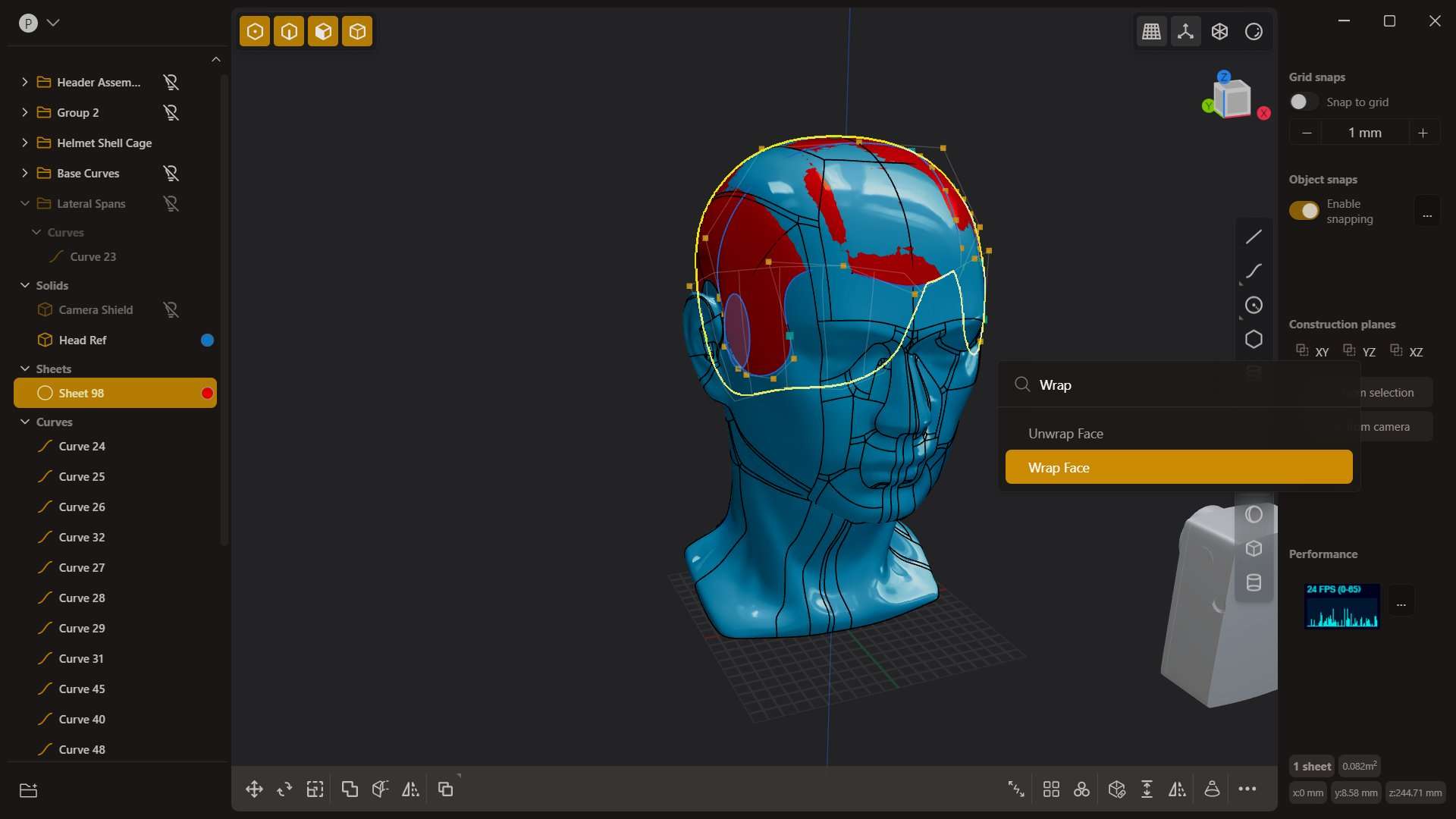This screenshot has height=819, width=1456.
Task: Expand the Group 2 folder
Action: (24, 112)
